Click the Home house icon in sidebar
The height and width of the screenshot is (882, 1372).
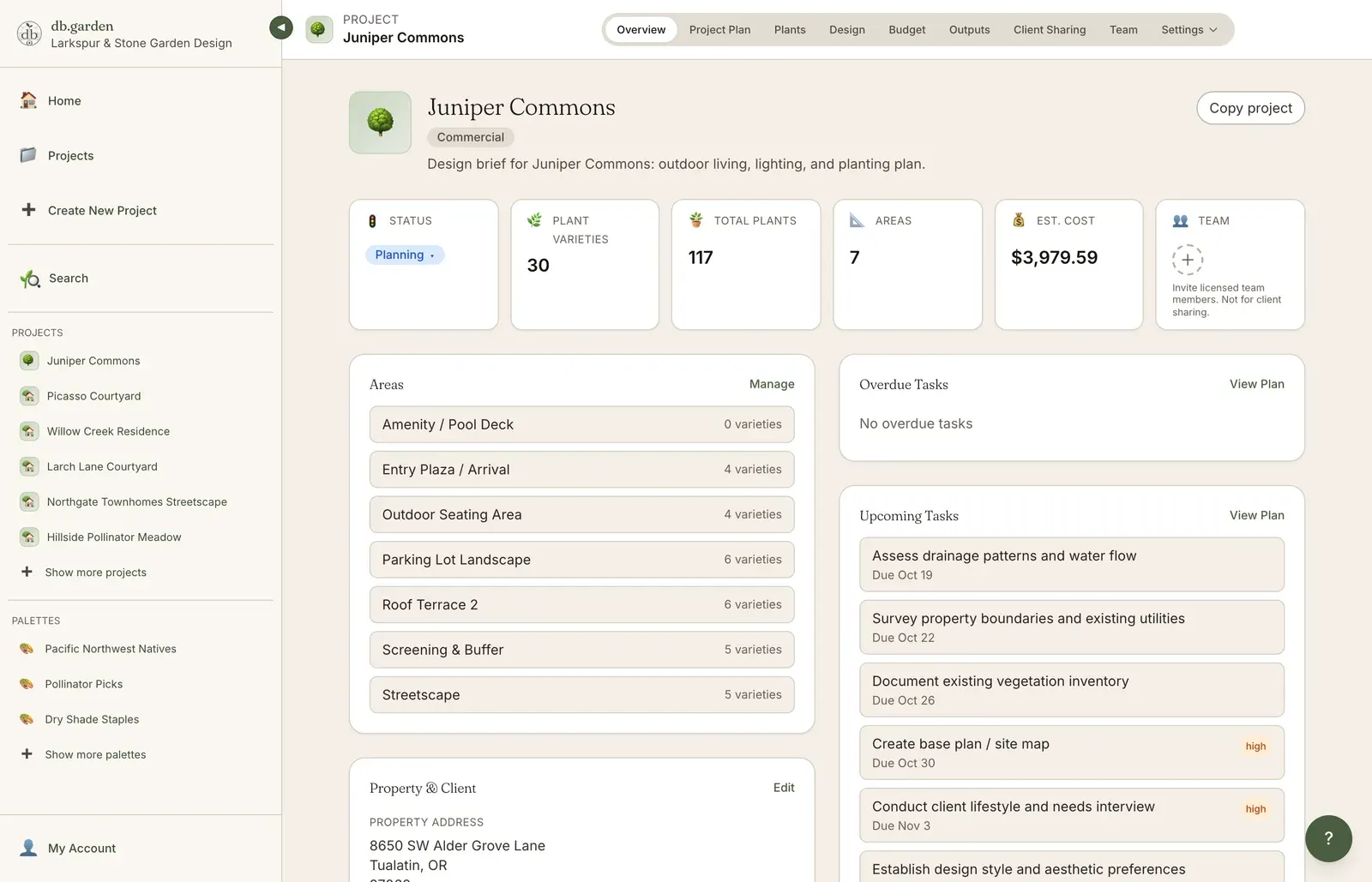coord(28,100)
